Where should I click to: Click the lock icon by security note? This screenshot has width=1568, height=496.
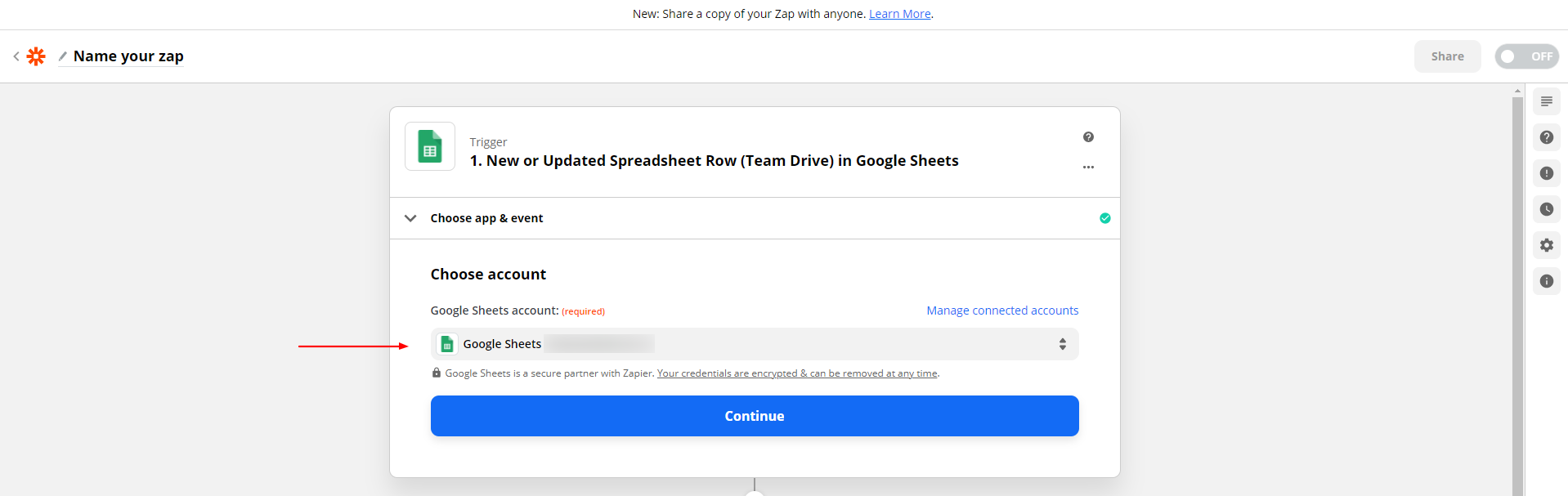436,373
